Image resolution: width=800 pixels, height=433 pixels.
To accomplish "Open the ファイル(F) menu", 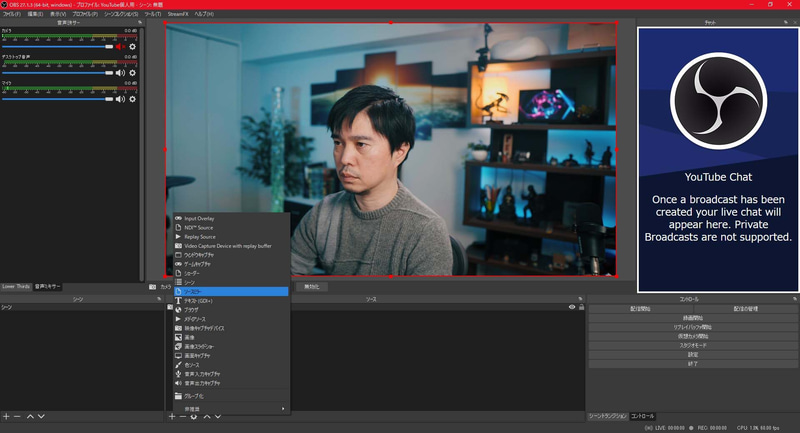I will tap(11, 14).
